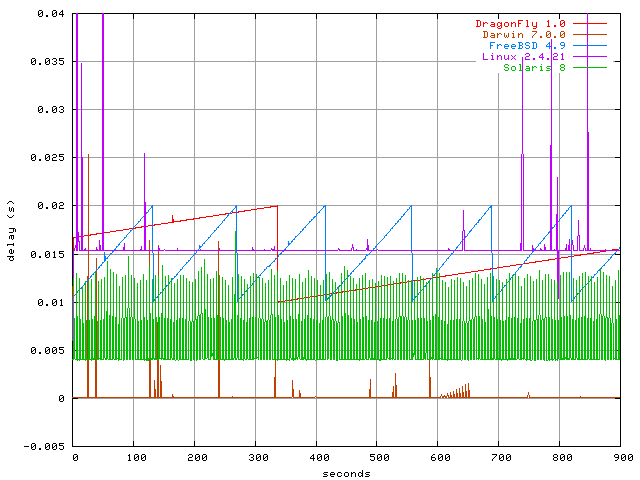Click the magenta Linux legend line sample

click(x=590, y=57)
